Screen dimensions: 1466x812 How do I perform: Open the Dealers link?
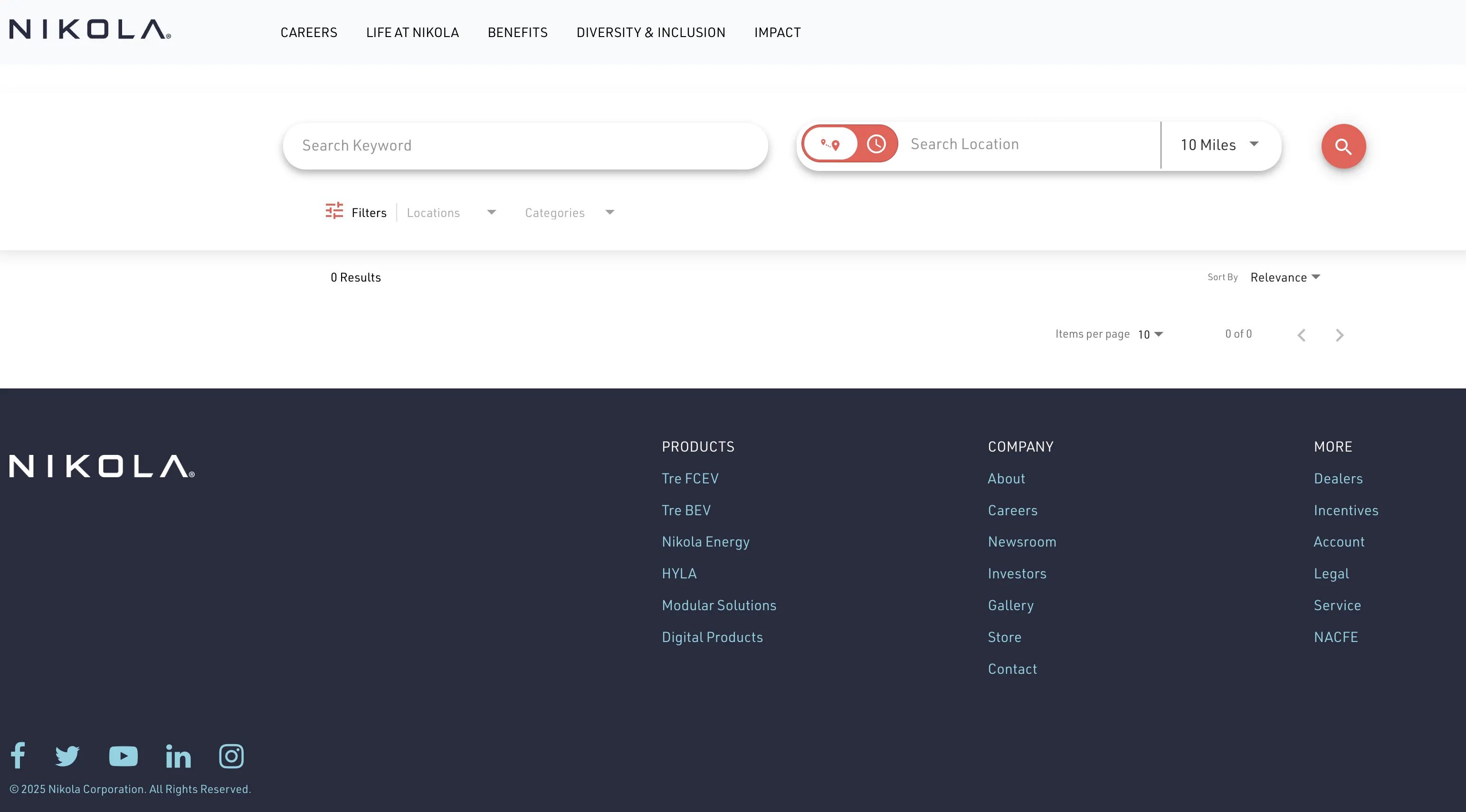tap(1338, 479)
